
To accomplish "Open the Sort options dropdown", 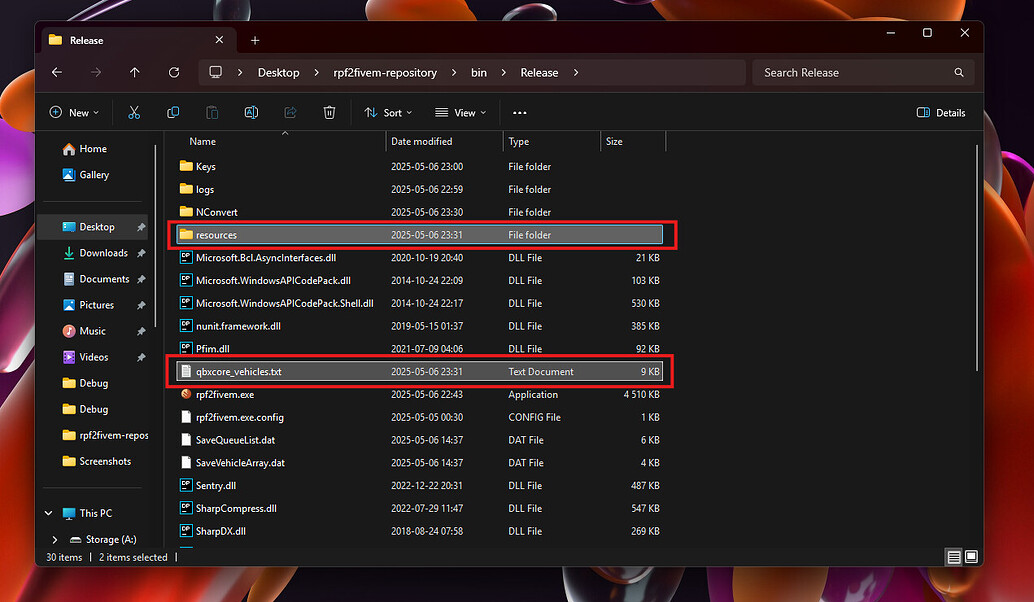I will [x=388, y=112].
